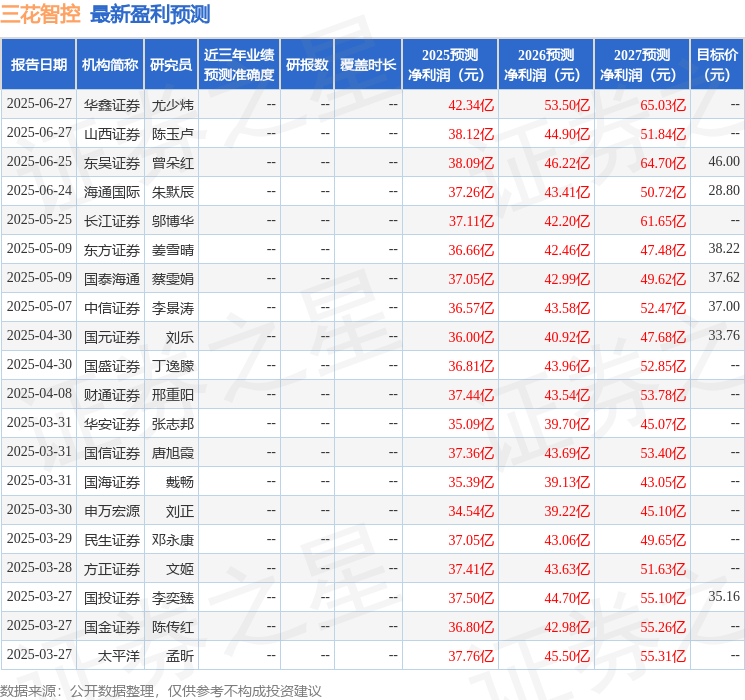This screenshot has width=745, height=700.
Task: Click the 三花智控 stock name title
Action: pyautogui.click(x=41, y=14)
